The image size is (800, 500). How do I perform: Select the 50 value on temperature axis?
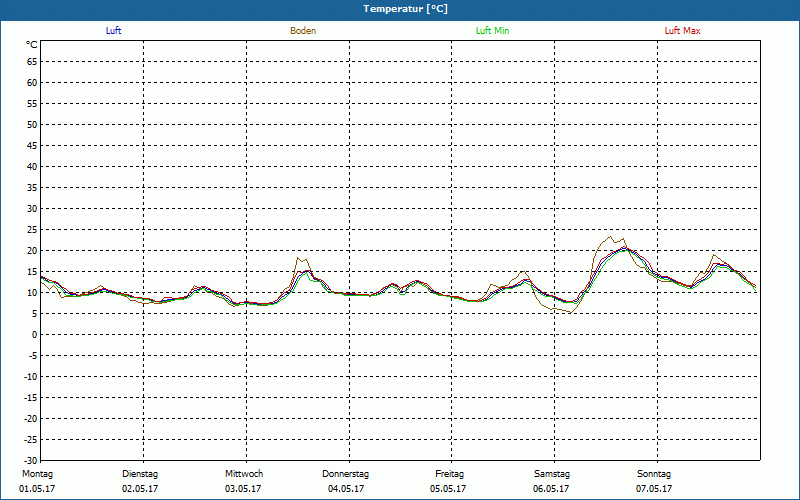[x=32, y=124]
